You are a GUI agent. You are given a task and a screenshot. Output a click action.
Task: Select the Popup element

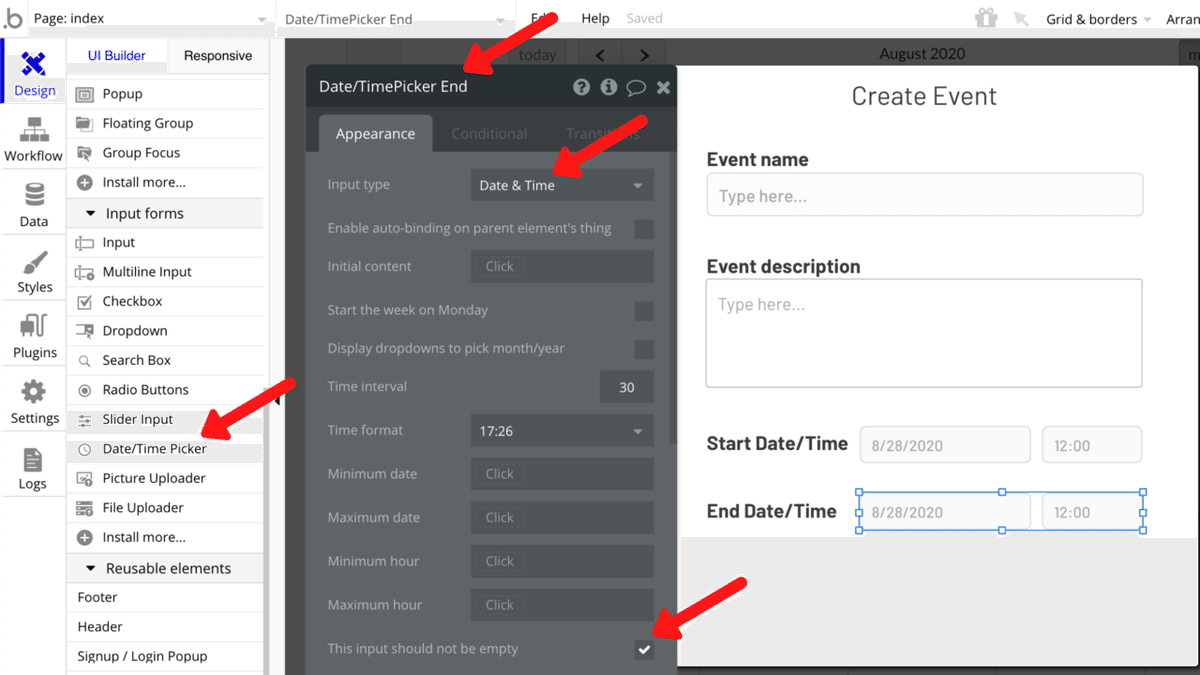point(166,94)
